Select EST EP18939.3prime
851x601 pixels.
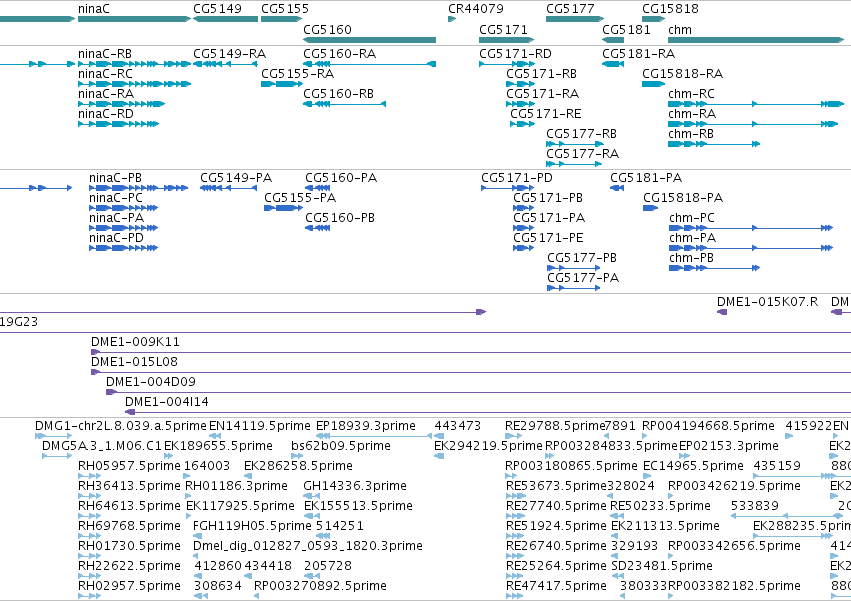click(x=374, y=436)
